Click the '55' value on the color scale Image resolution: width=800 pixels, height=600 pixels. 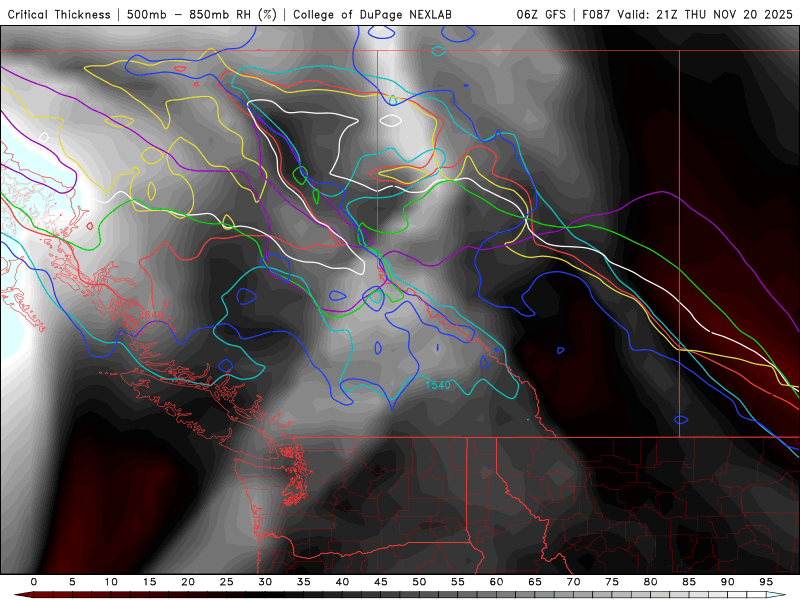point(458,582)
